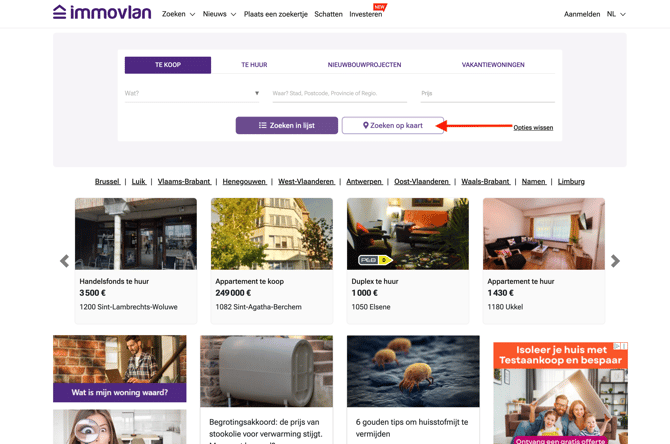Open the Begrotingsakkoord stookolie article title

[x=266, y=432]
